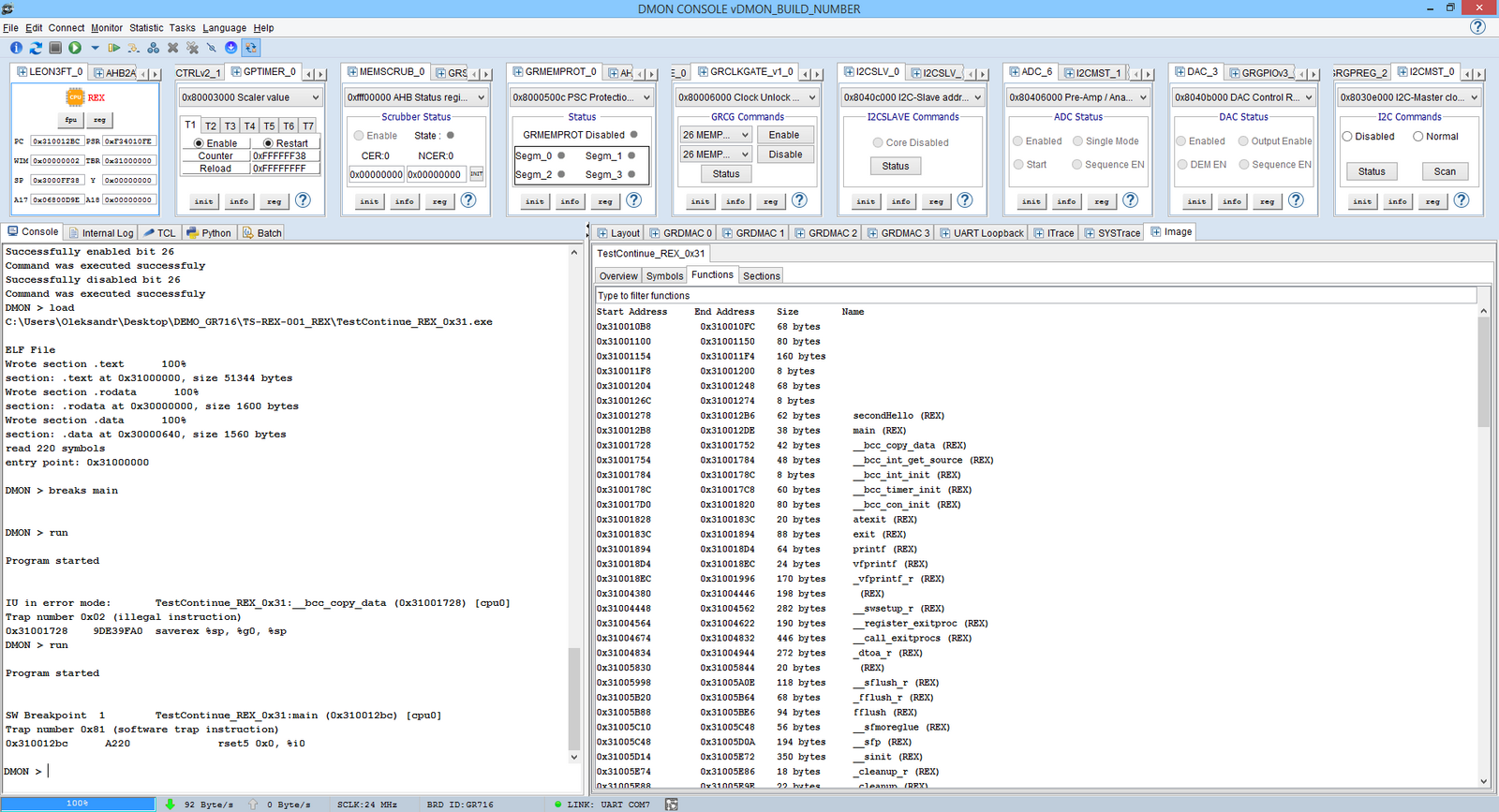Click the highlighted auto-refresh toolbar icon
The image size is (1499, 812).
[251, 48]
